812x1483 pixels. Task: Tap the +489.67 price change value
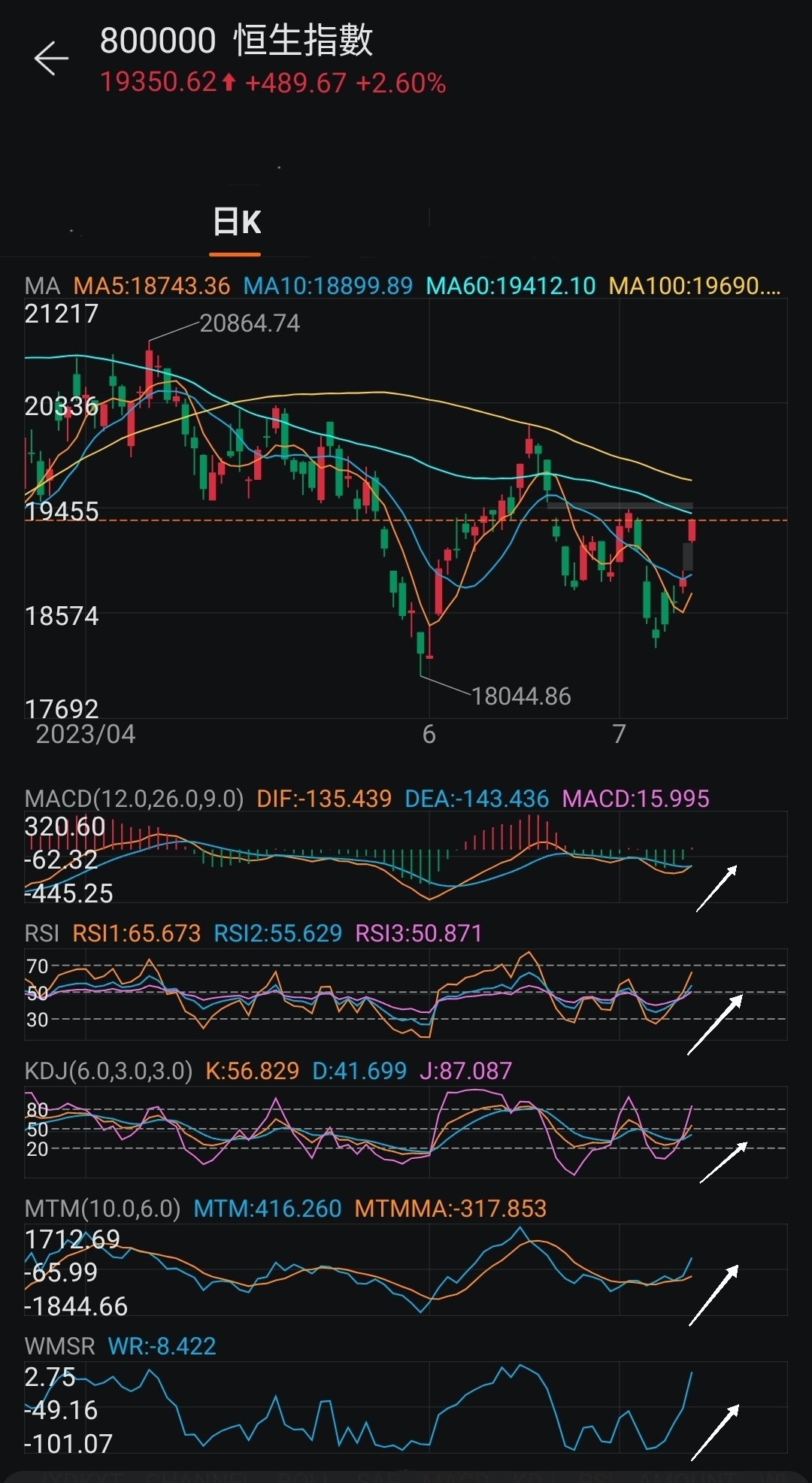point(295,83)
